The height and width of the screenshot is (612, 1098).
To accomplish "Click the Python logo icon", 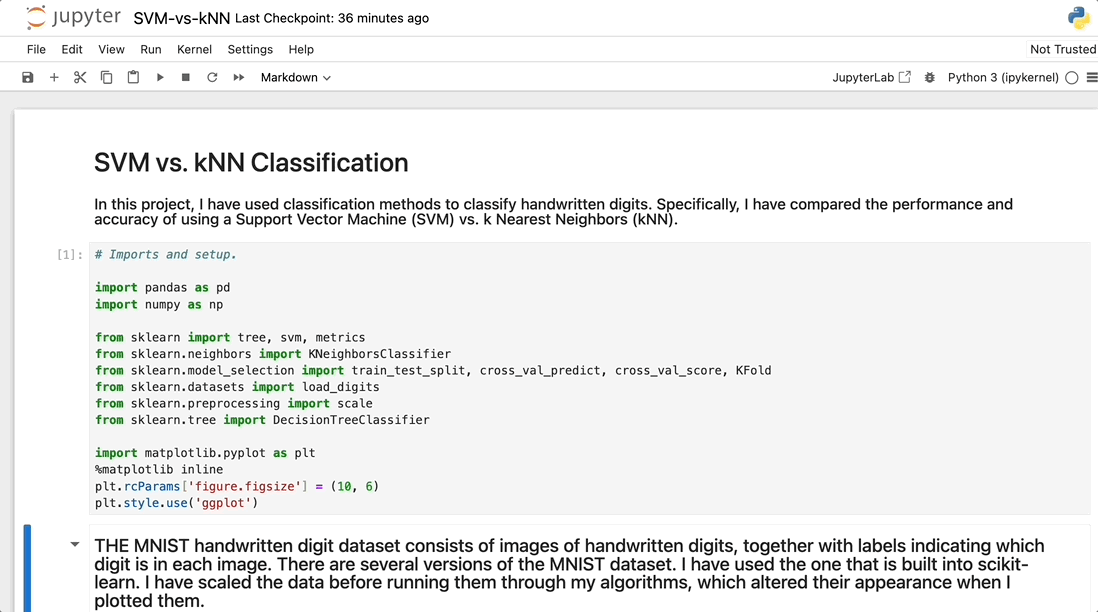I will 1078,18.
